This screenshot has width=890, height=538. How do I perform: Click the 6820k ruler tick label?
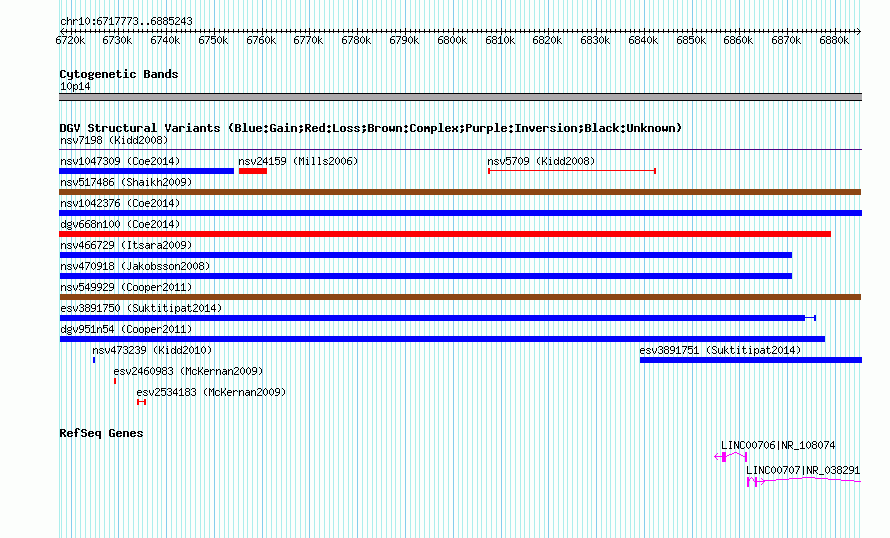547,41
